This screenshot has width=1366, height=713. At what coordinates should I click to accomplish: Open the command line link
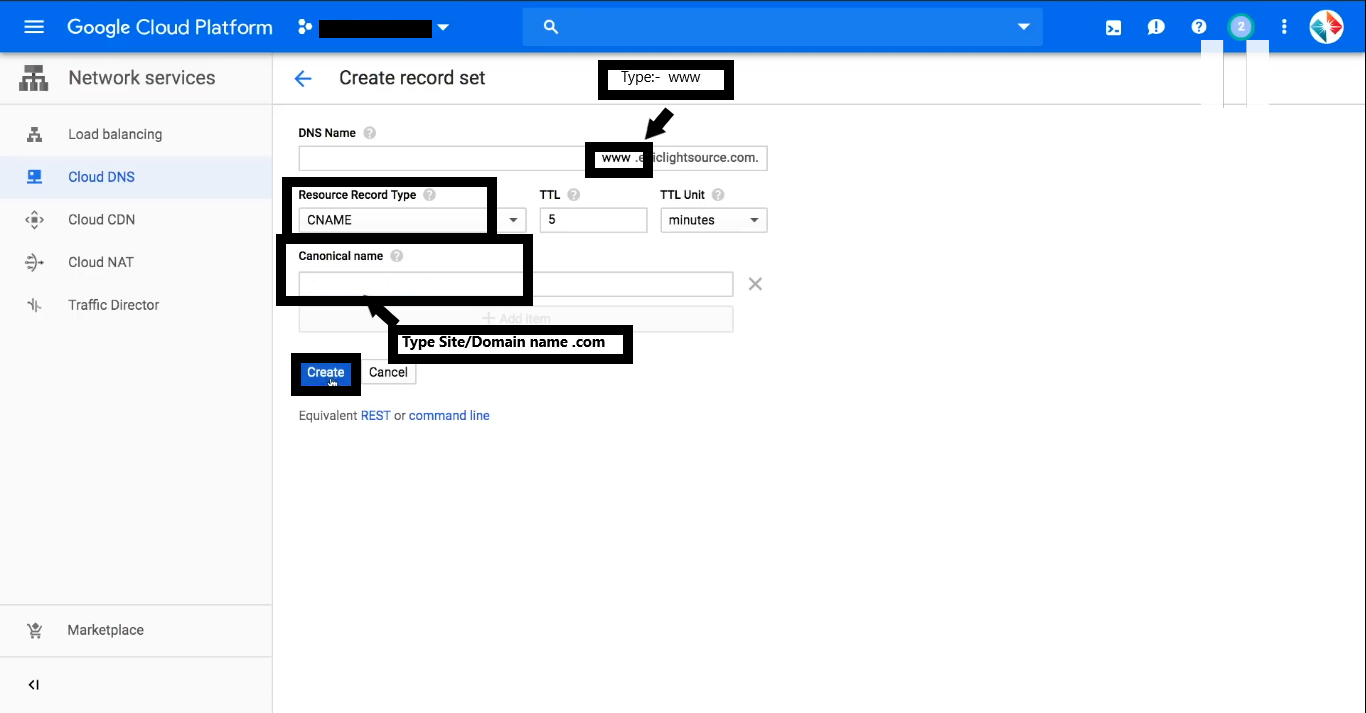pyautogui.click(x=449, y=415)
